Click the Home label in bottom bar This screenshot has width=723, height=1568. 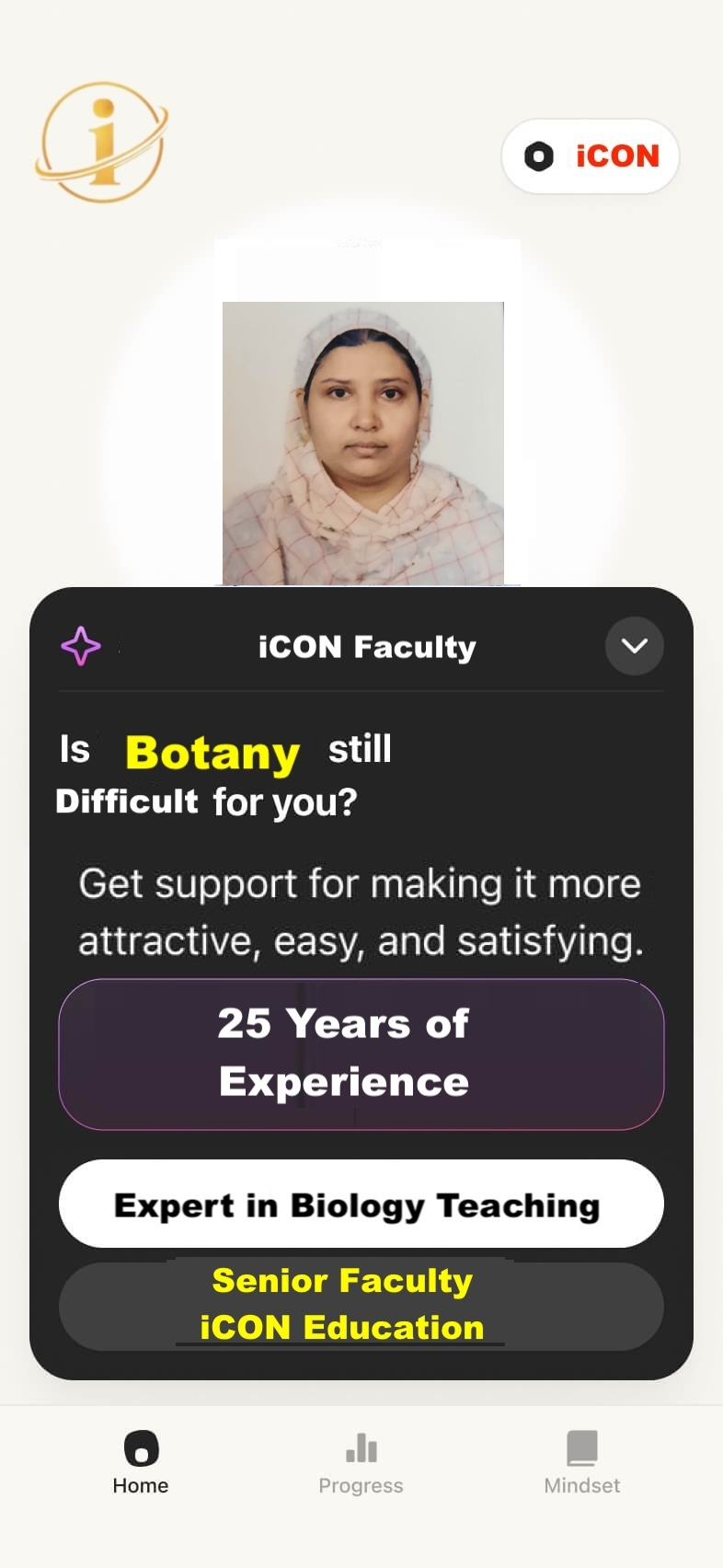141,1485
